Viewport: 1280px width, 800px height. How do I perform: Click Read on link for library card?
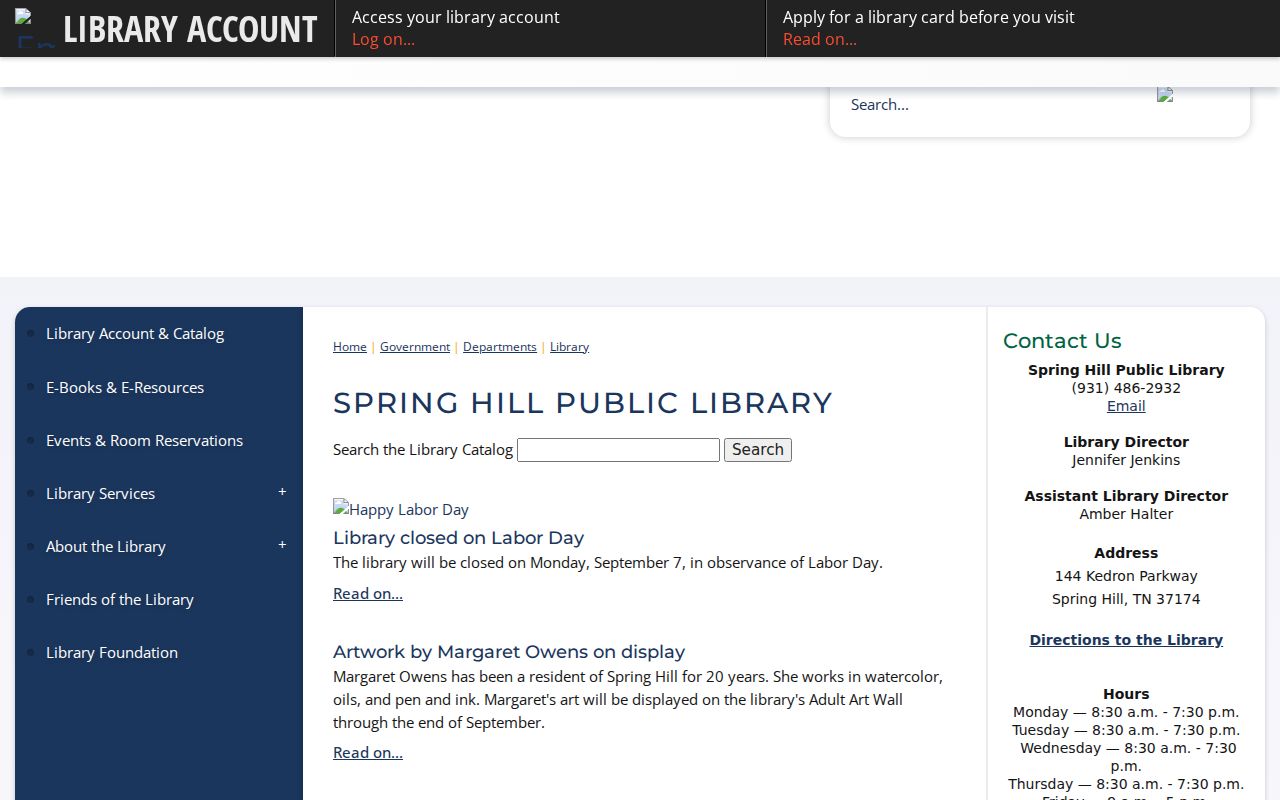point(820,39)
